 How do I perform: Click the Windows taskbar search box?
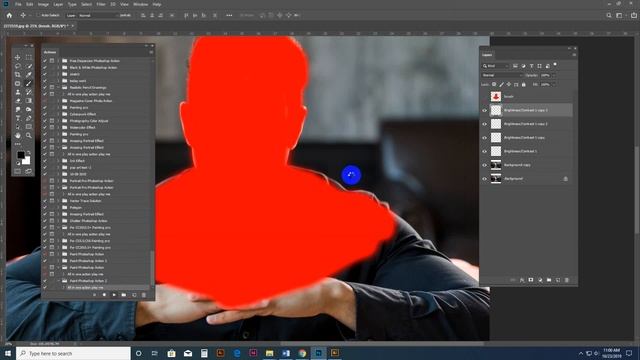[73, 353]
